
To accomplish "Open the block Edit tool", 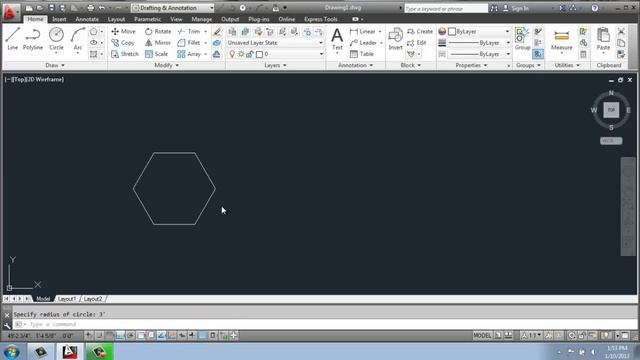I will pos(416,42).
